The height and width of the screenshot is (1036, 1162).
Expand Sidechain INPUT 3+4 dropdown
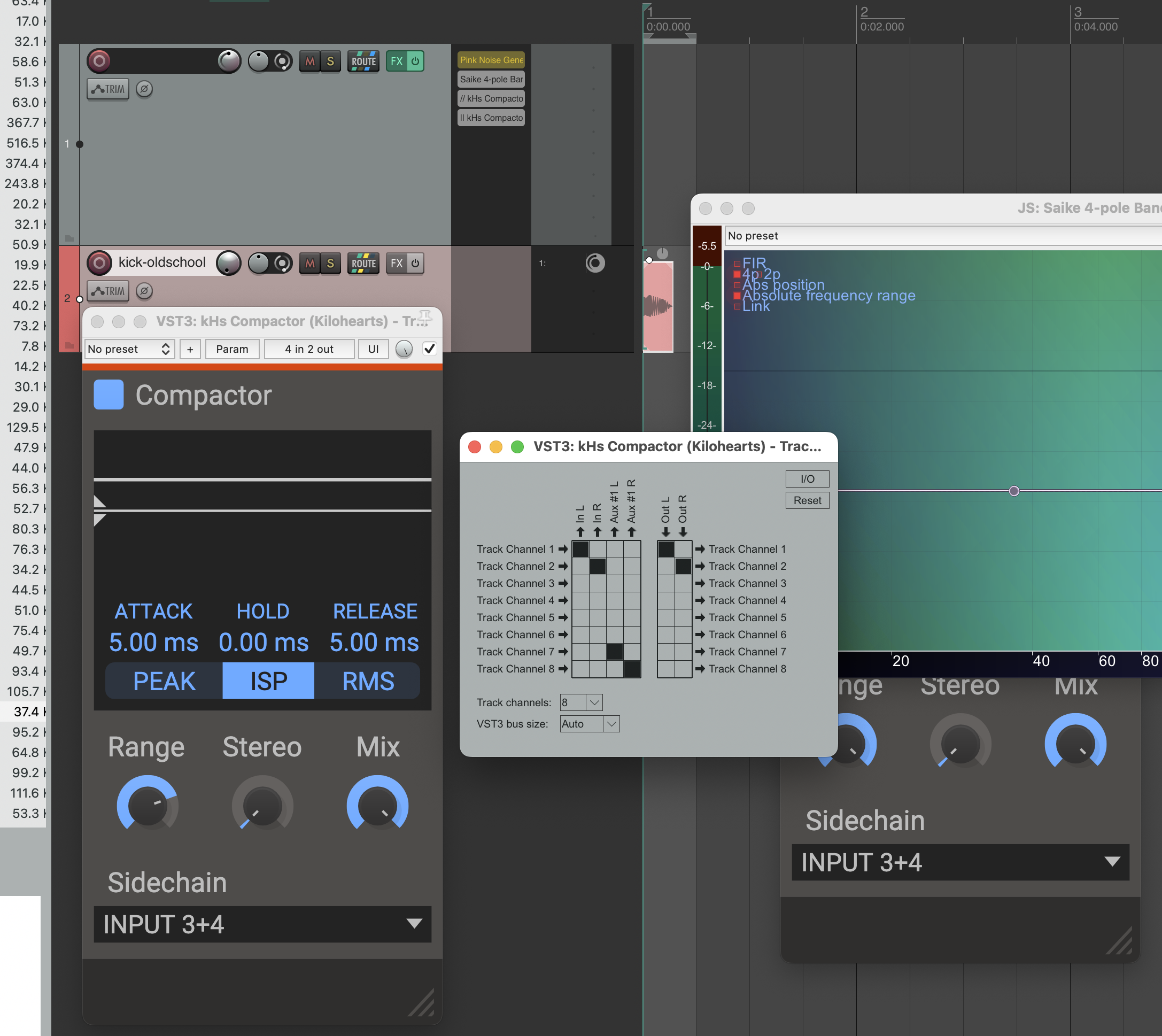(262, 924)
